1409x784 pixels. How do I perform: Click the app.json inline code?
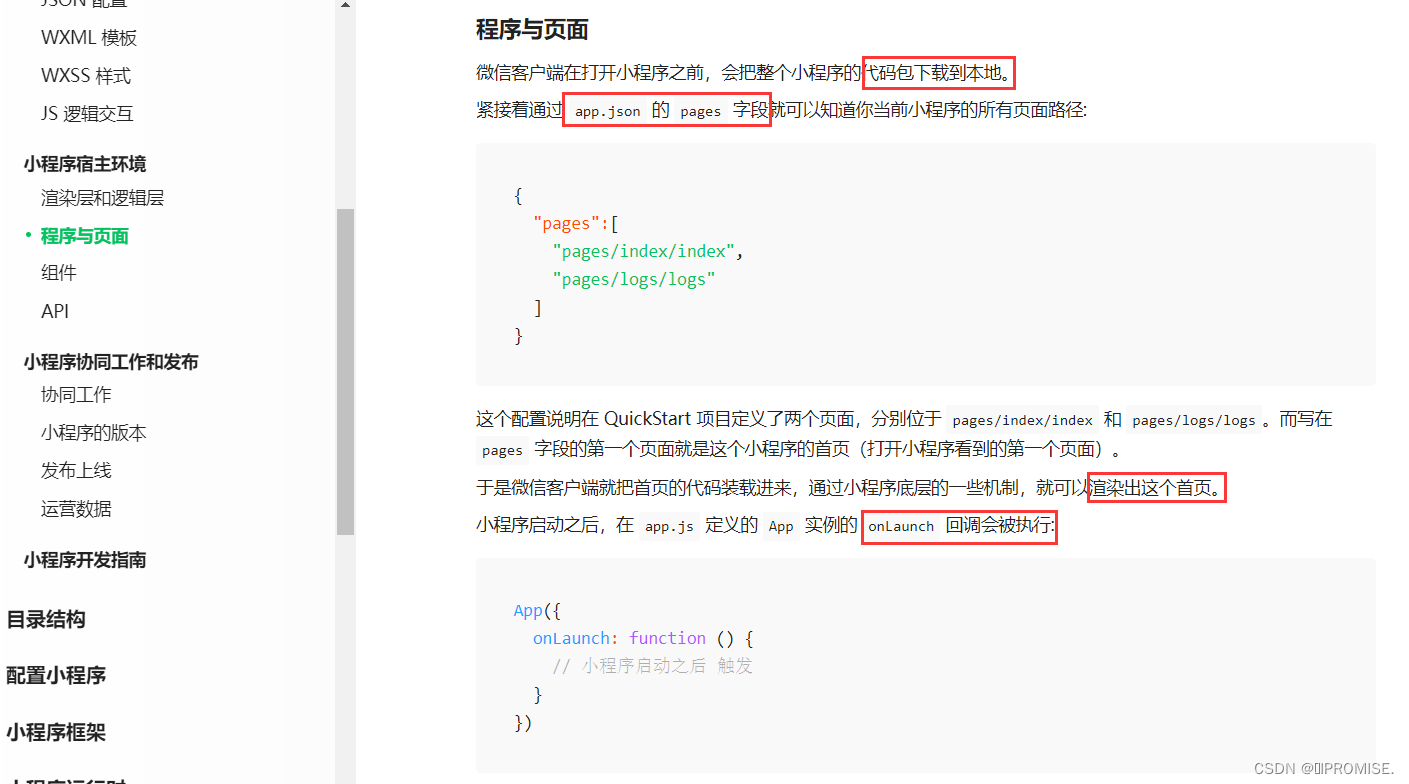click(608, 111)
